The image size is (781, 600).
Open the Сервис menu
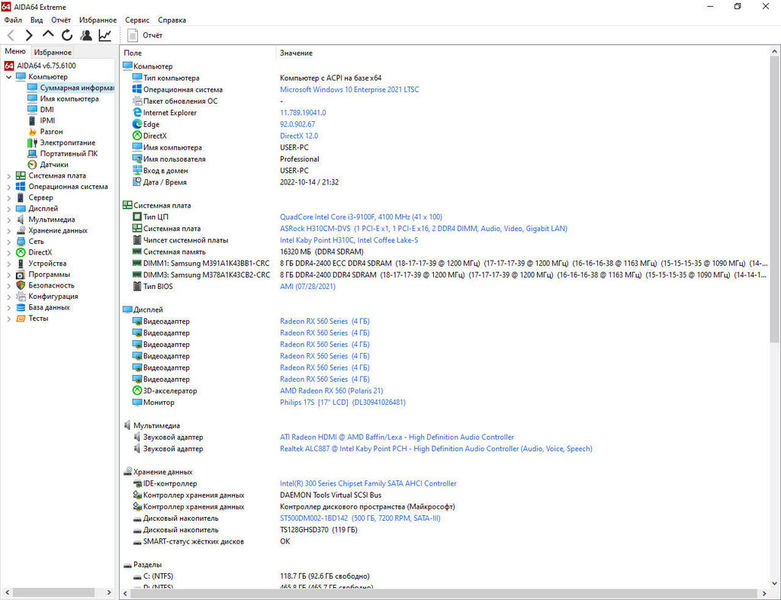point(137,20)
